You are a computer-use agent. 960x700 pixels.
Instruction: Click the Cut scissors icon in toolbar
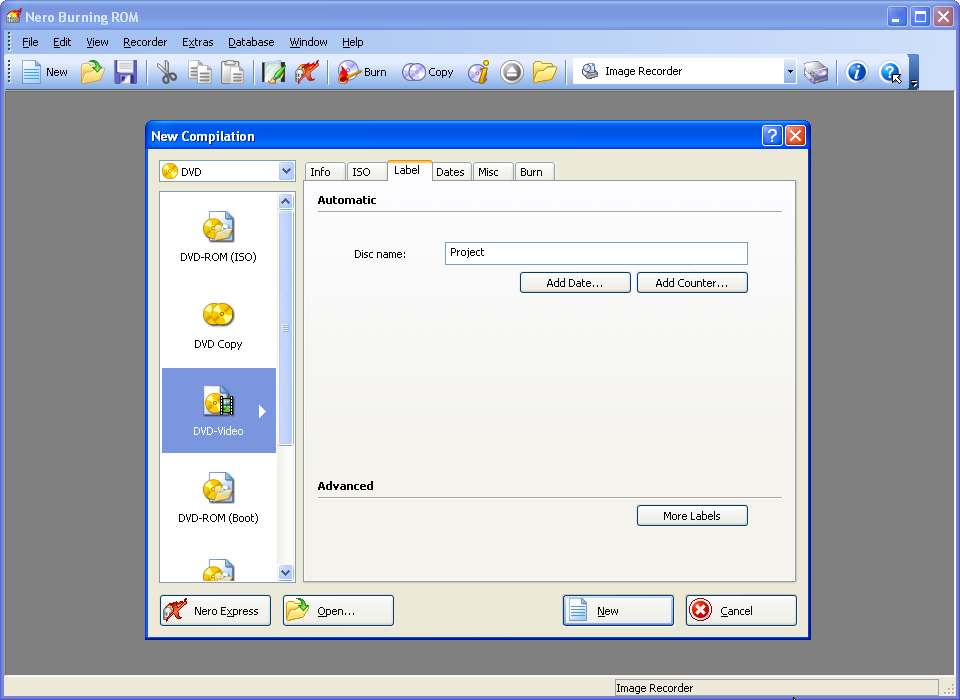point(167,72)
